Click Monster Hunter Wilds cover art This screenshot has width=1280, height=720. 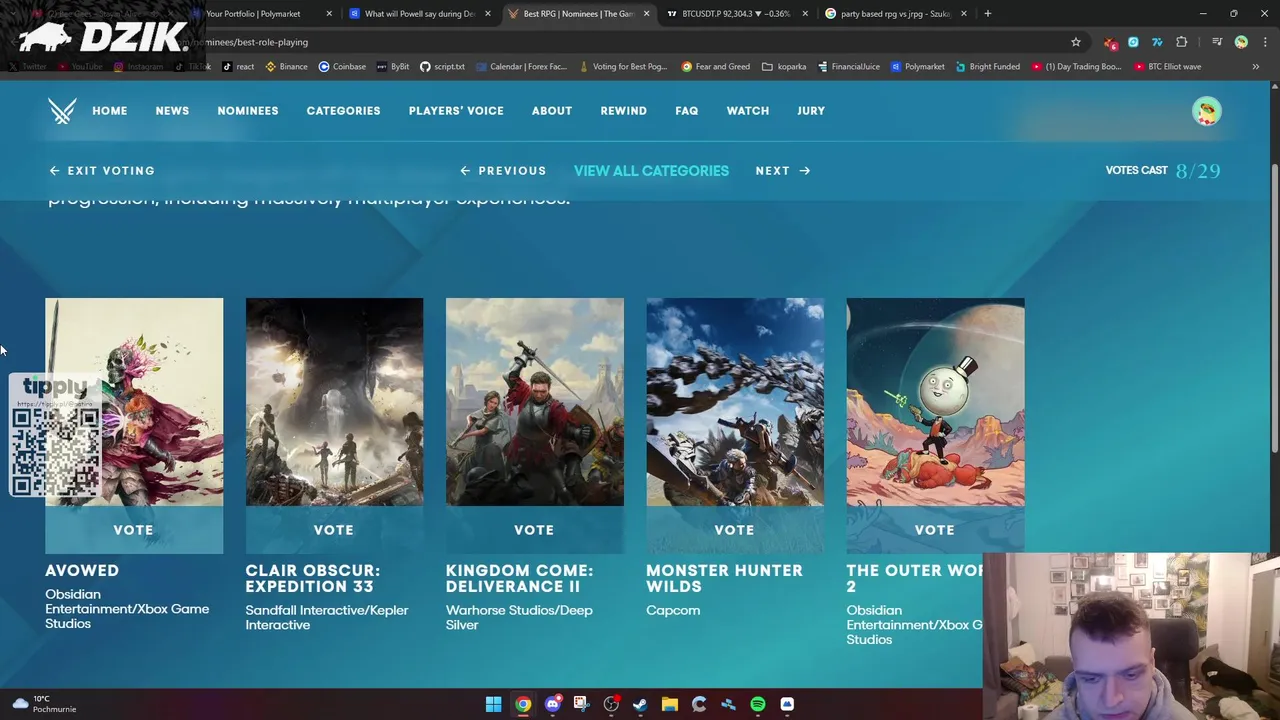click(x=735, y=402)
